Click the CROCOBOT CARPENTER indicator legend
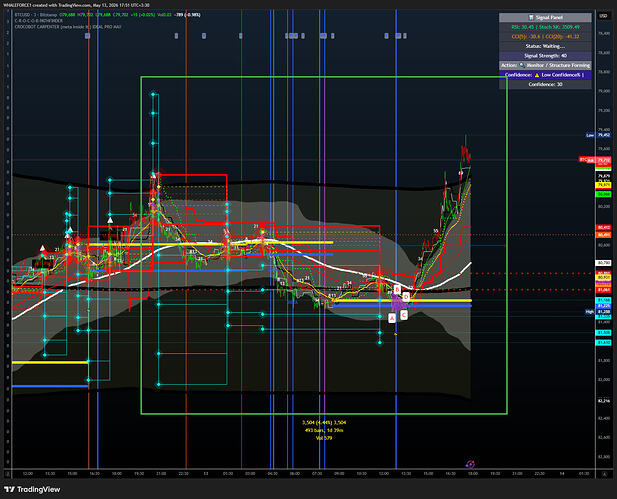Screen dimensions: 617x499 click(68, 27)
